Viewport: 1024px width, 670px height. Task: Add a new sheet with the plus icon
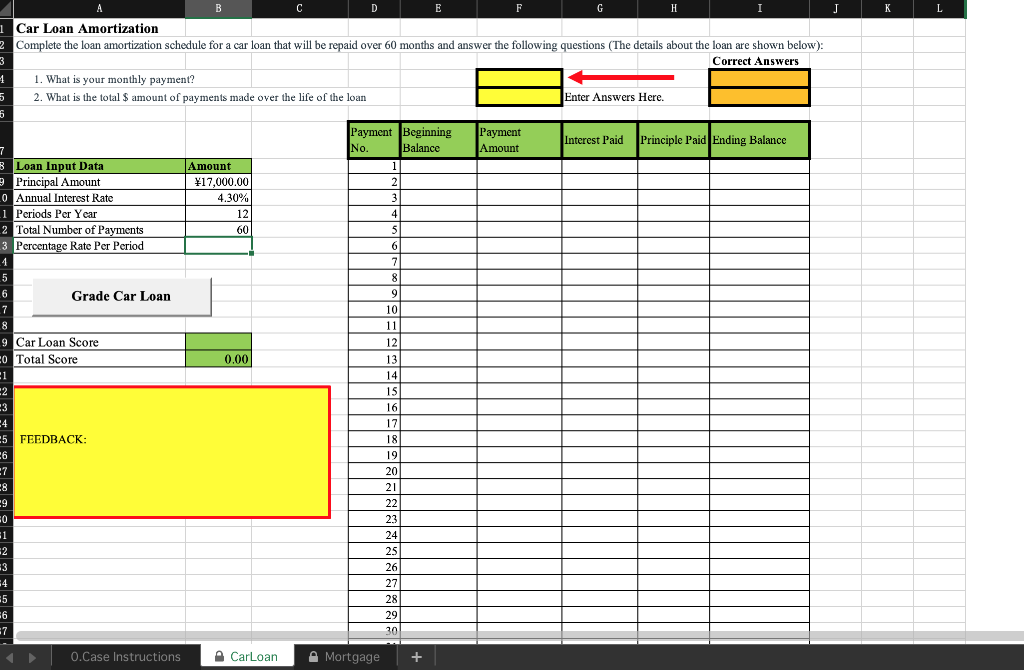point(417,657)
